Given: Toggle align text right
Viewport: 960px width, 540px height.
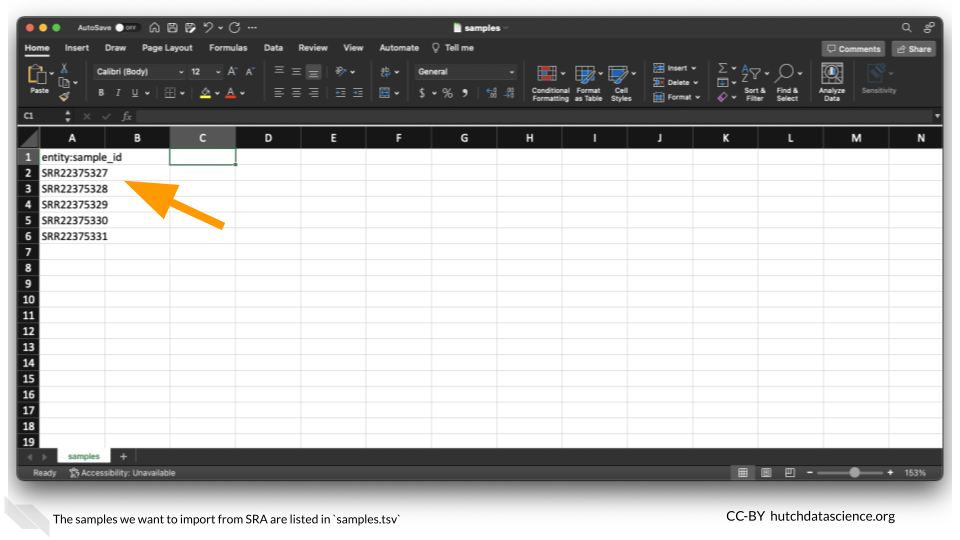Looking at the screenshot, I should click(x=313, y=93).
